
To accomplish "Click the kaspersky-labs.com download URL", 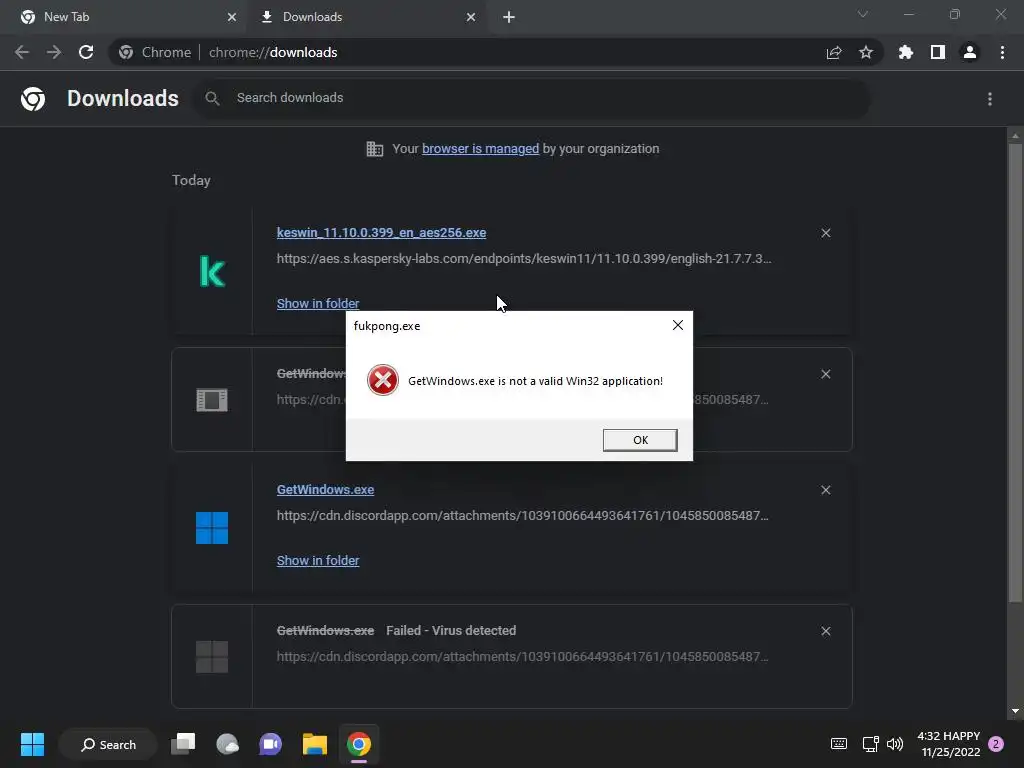I will point(524,259).
